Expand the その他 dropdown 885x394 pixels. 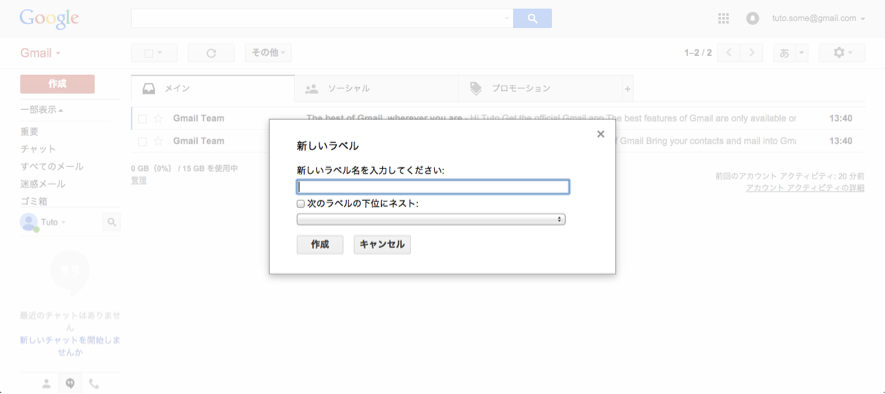[268, 53]
